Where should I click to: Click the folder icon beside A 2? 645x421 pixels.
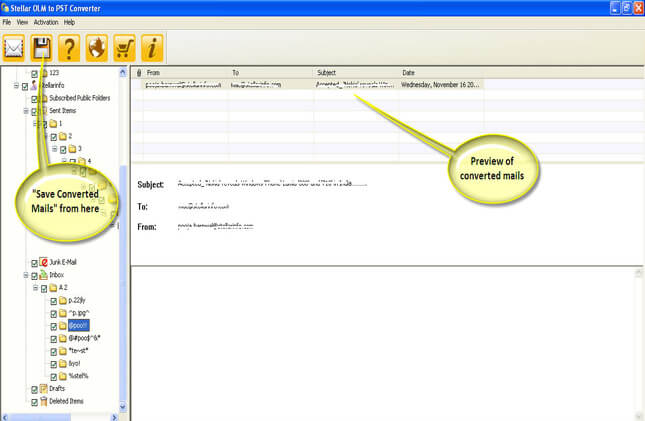point(53,288)
